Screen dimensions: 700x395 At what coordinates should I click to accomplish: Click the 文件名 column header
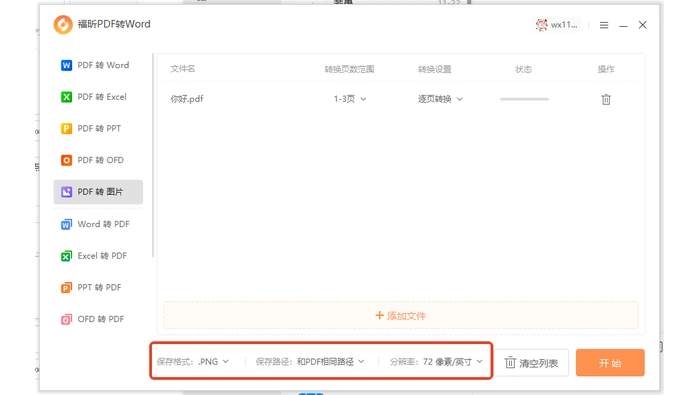click(183, 69)
